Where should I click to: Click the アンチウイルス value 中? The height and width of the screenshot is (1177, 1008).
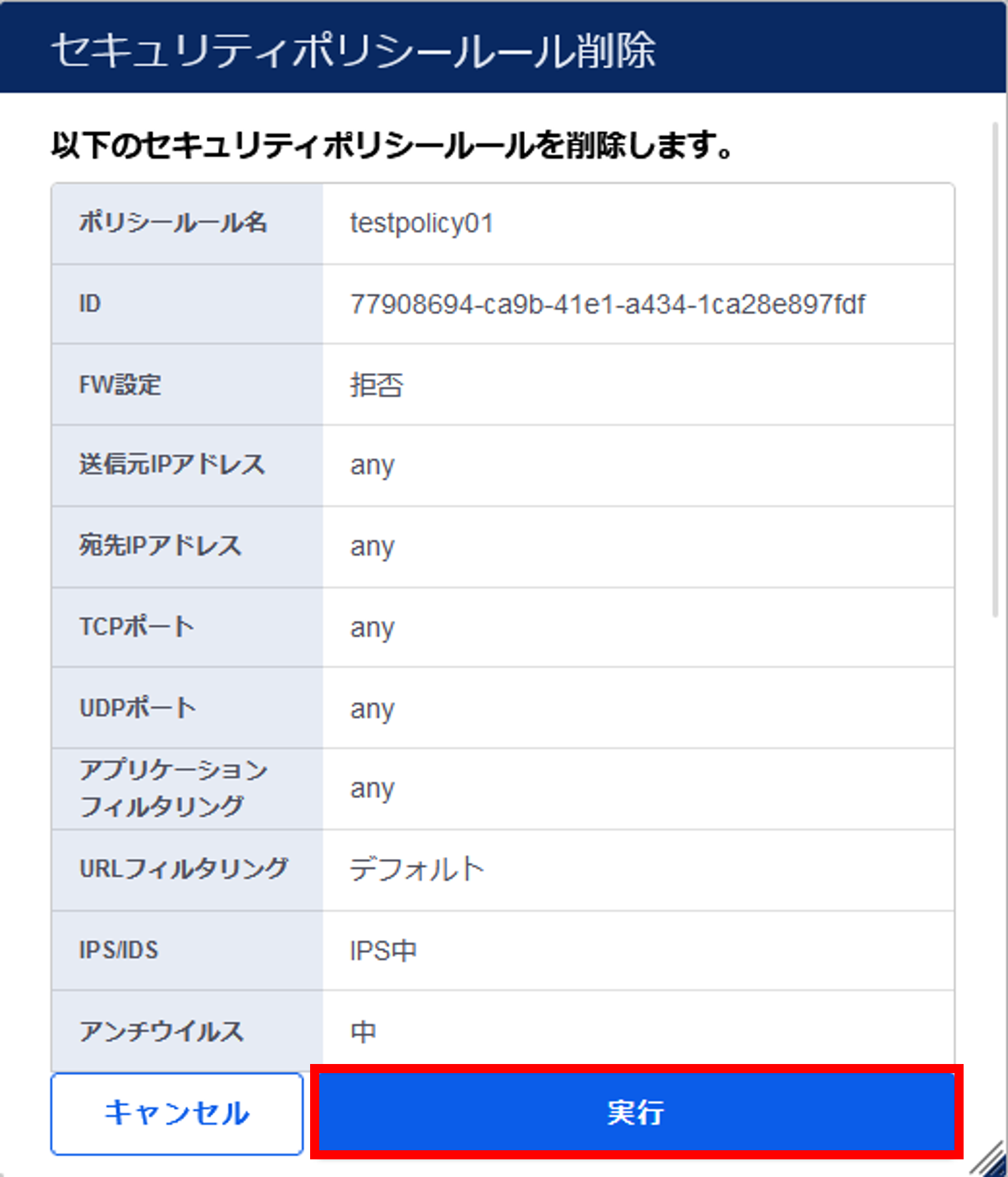click(x=363, y=1032)
